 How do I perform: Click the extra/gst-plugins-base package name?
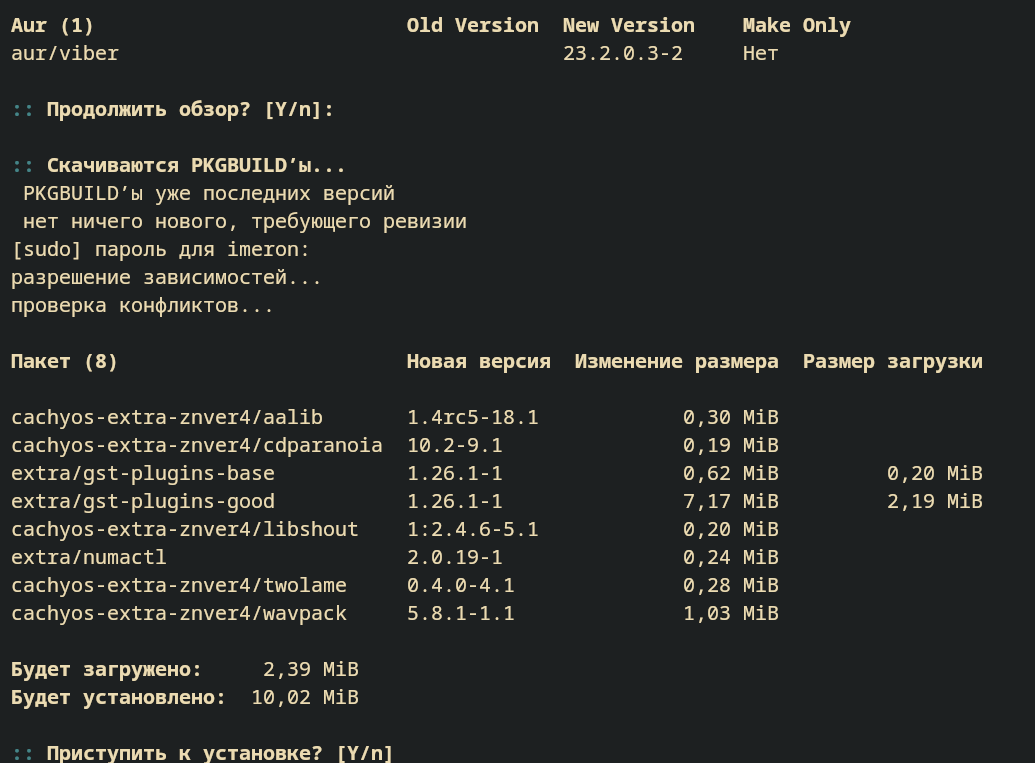[x=143, y=473]
